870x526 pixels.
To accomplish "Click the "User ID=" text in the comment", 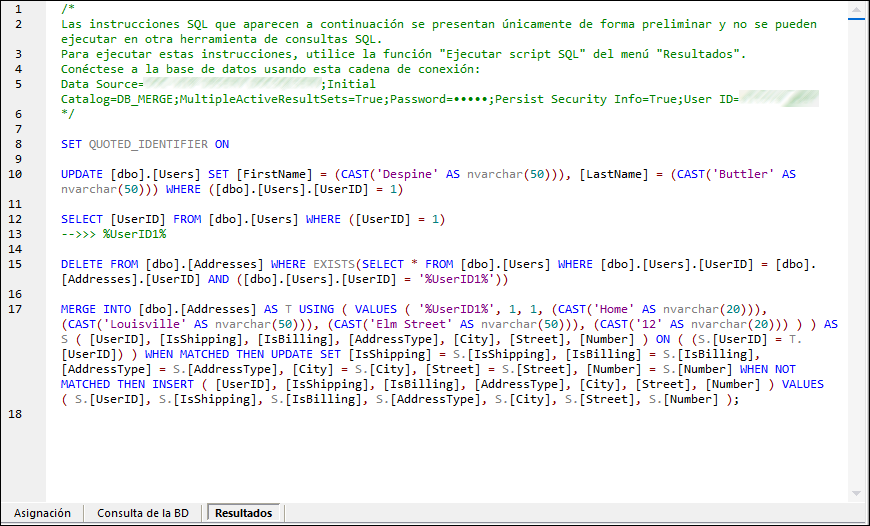I will coord(711,99).
